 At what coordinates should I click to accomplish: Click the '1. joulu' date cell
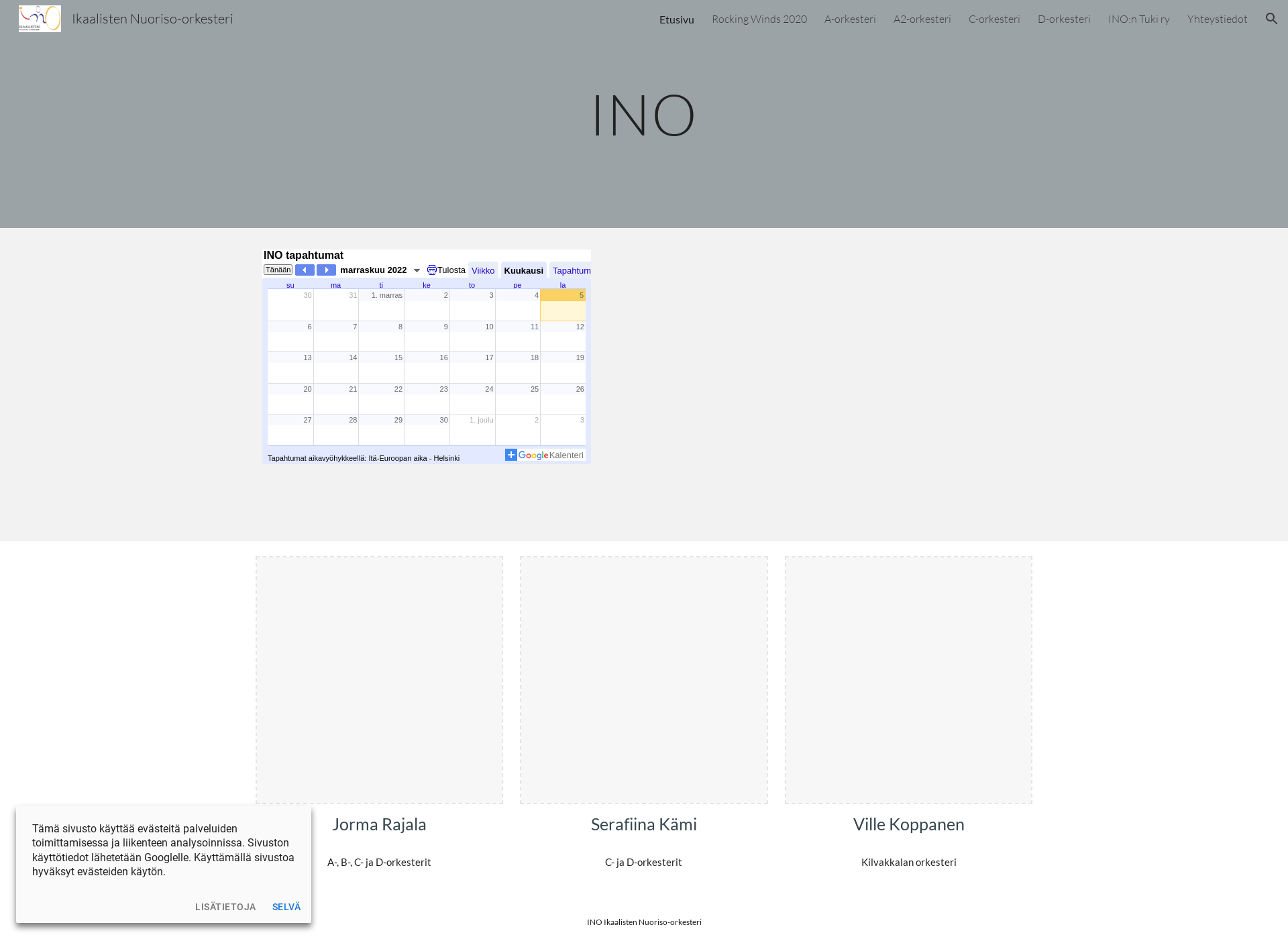click(472, 429)
